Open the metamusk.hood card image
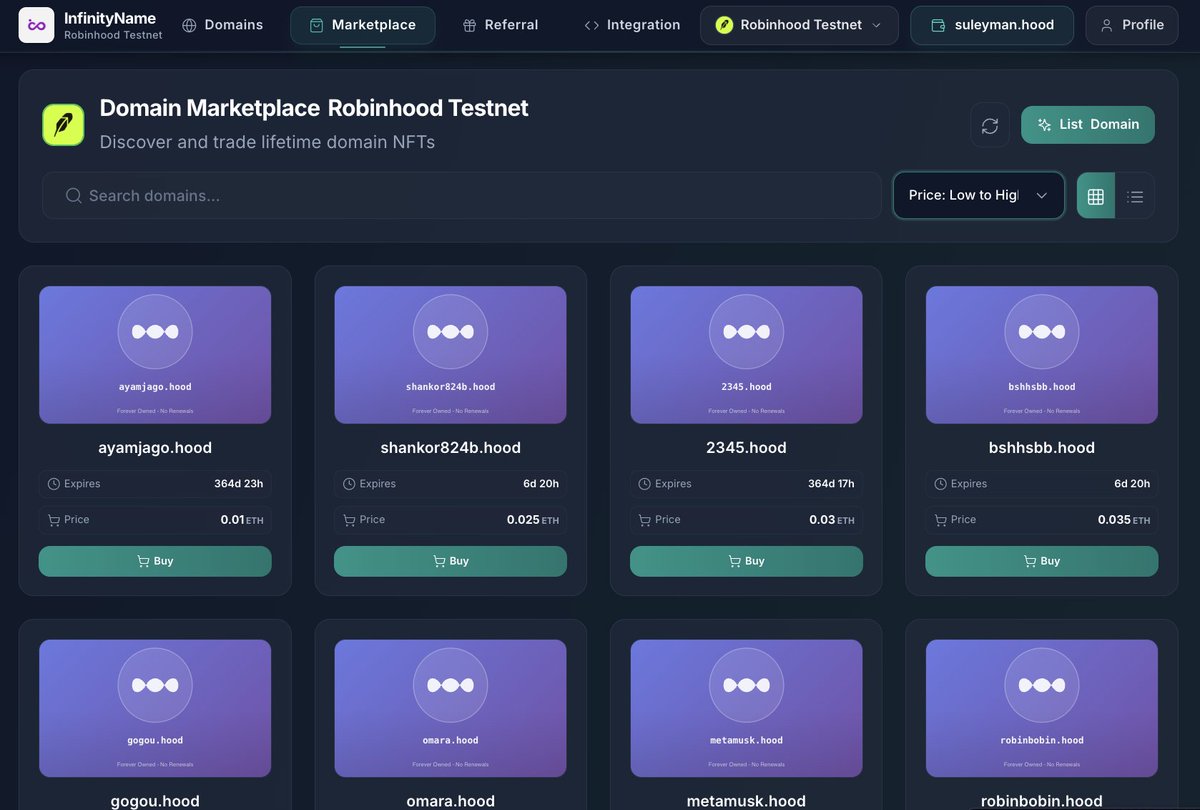Viewport: 1200px width, 810px height. pyautogui.click(x=746, y=709)
